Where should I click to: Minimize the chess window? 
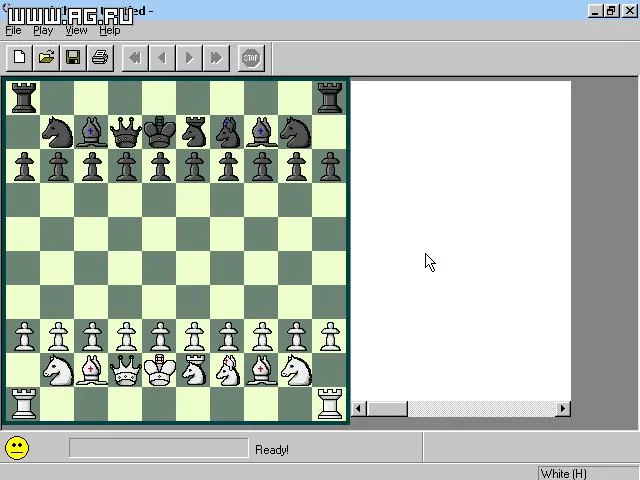[x=595, y=11]
